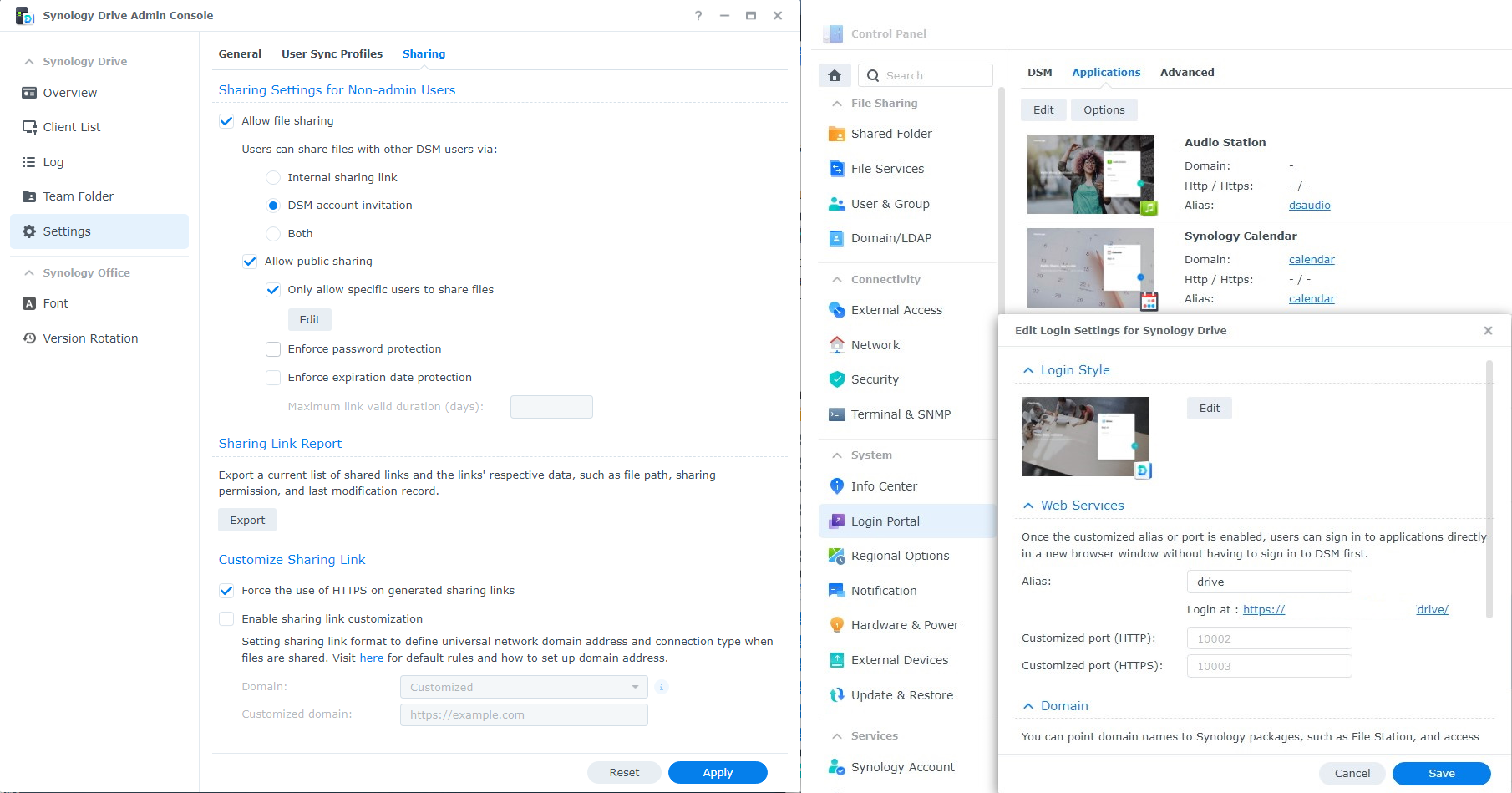This screenshot has height=793, width=1512.
Task: Click the Control Panel search field
Action: pyautogui.click(x=926, y=75)
